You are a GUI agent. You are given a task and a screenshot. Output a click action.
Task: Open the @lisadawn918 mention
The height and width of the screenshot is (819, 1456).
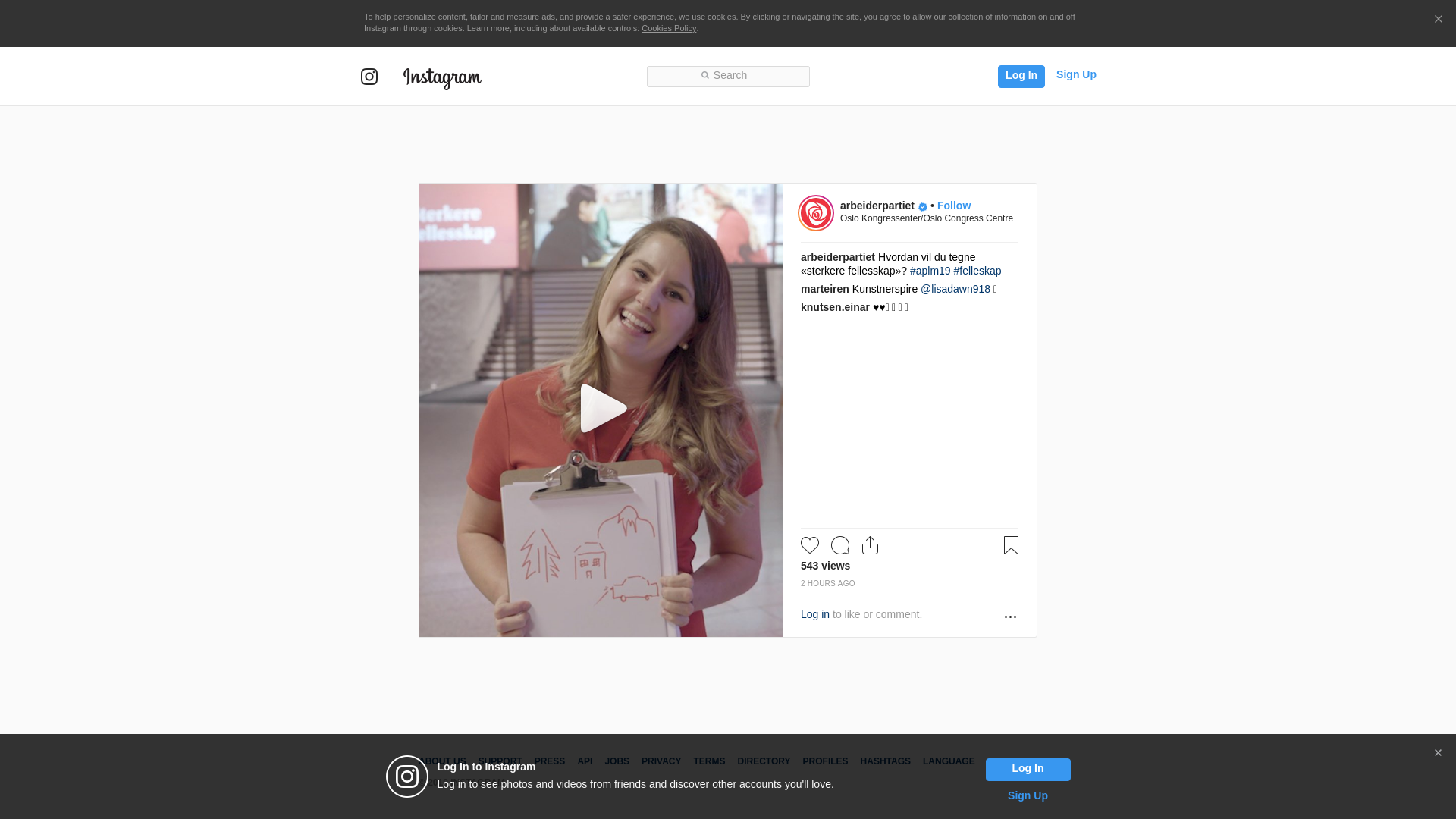click(x=955, y=289)
